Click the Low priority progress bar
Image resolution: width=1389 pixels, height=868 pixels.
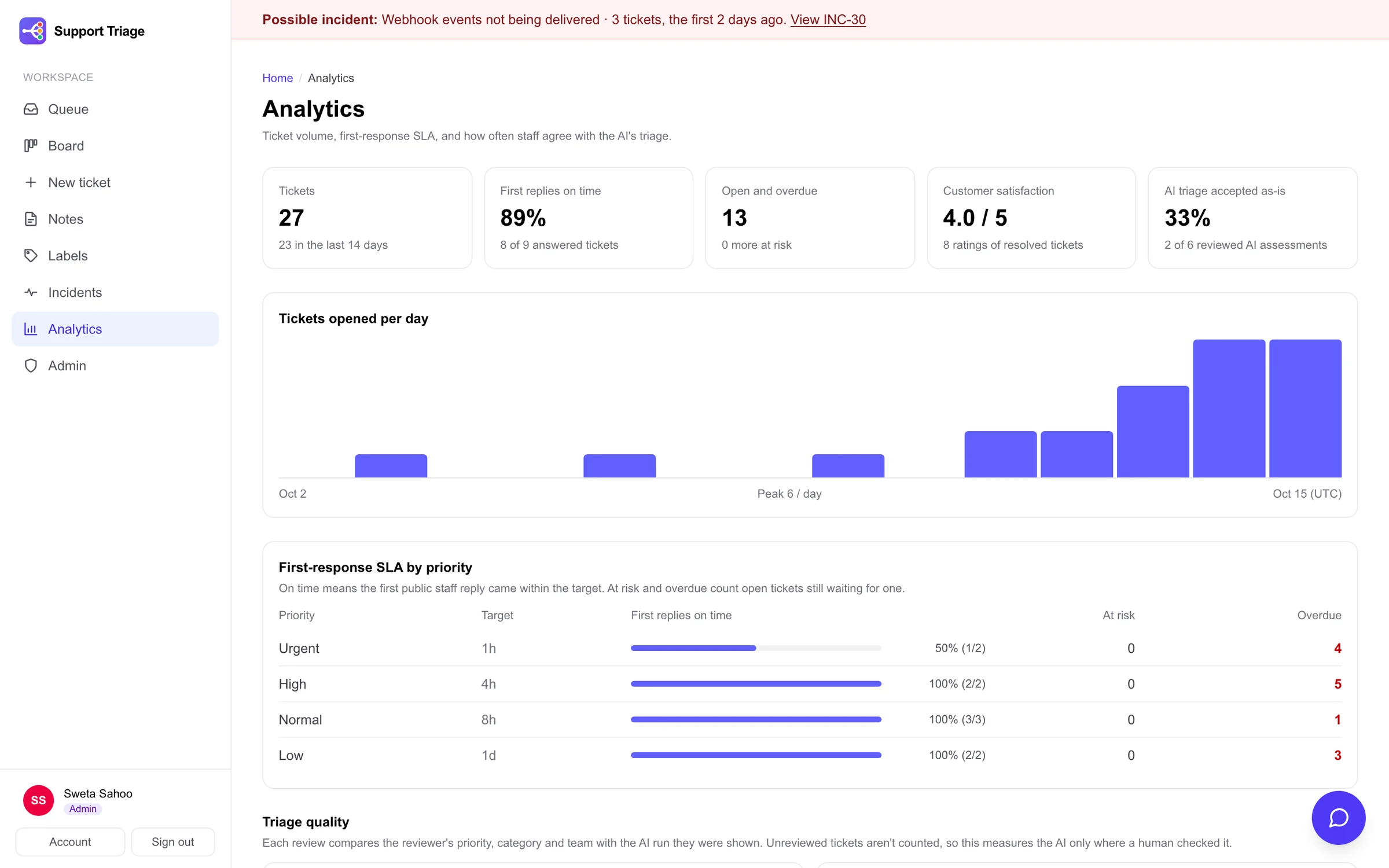[756, 755]
